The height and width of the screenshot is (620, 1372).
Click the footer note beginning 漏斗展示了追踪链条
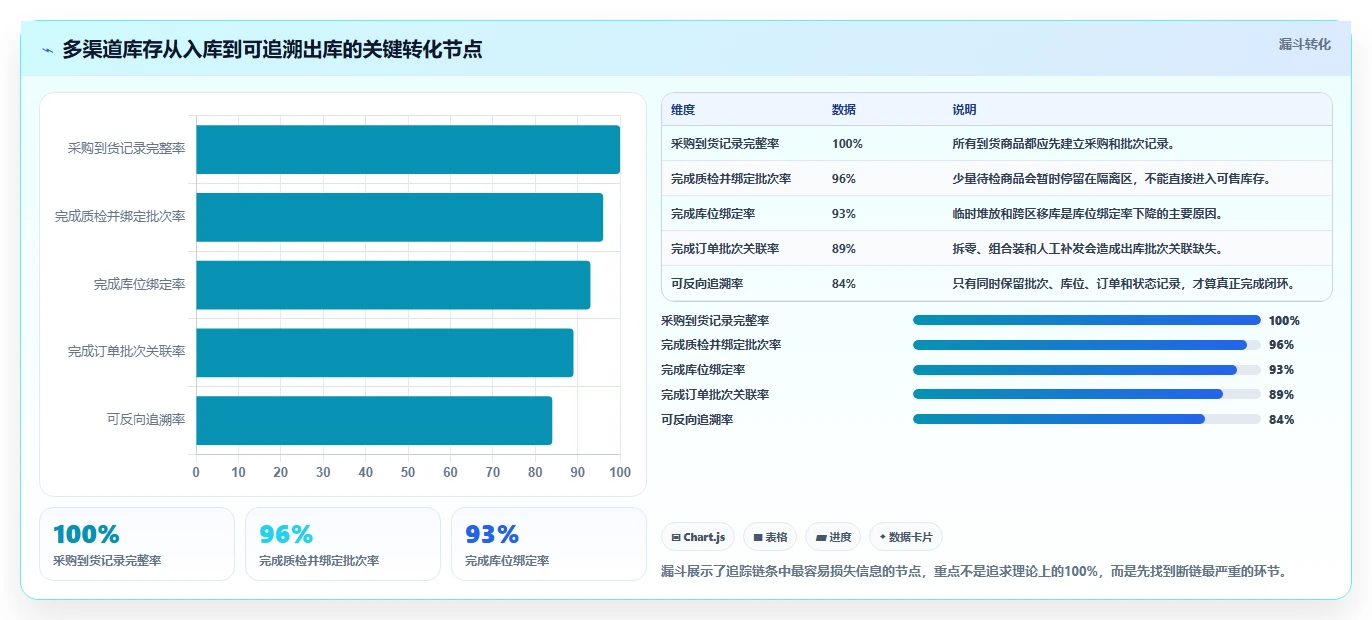pyautogui.click(x=975, y=572)
